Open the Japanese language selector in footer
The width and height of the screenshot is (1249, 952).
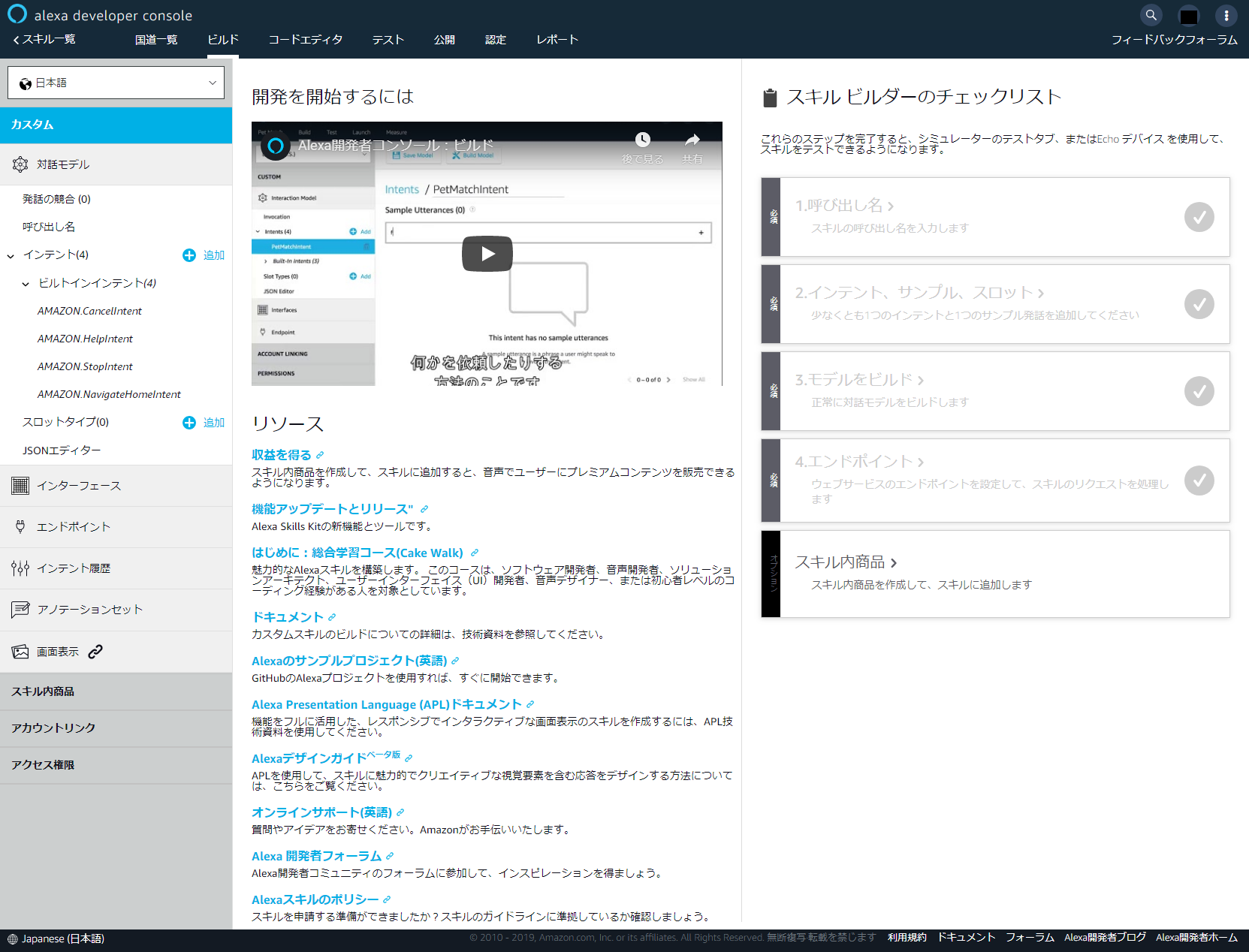coord(55,938)
